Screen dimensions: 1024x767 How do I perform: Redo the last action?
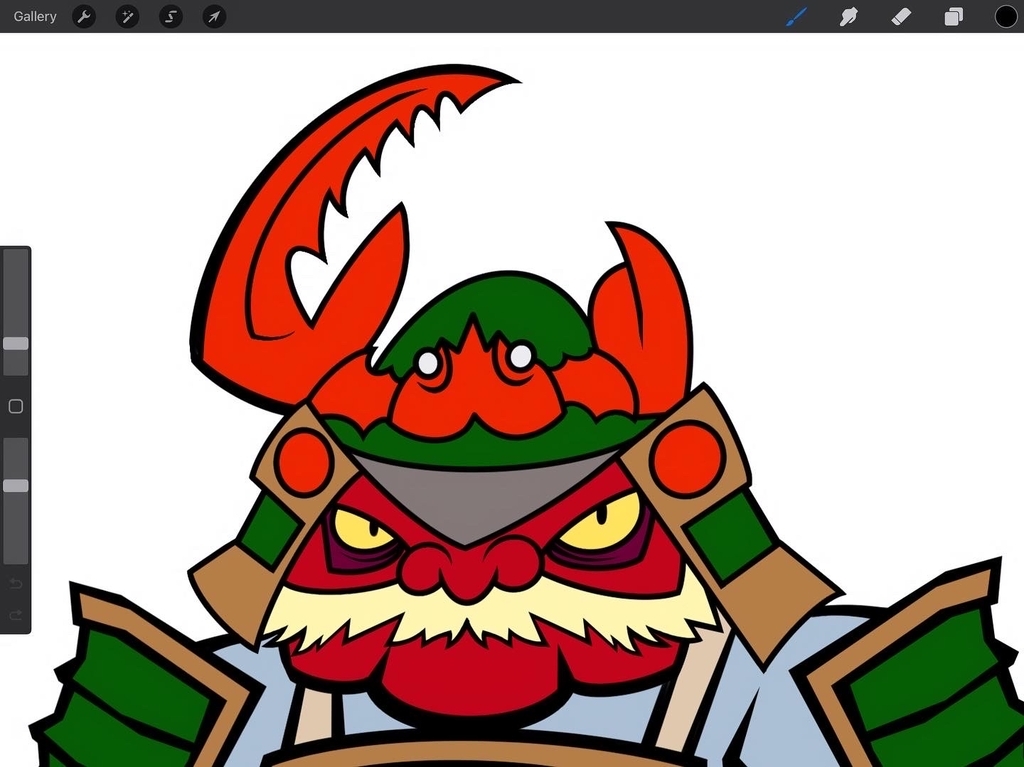pos(16,615)
